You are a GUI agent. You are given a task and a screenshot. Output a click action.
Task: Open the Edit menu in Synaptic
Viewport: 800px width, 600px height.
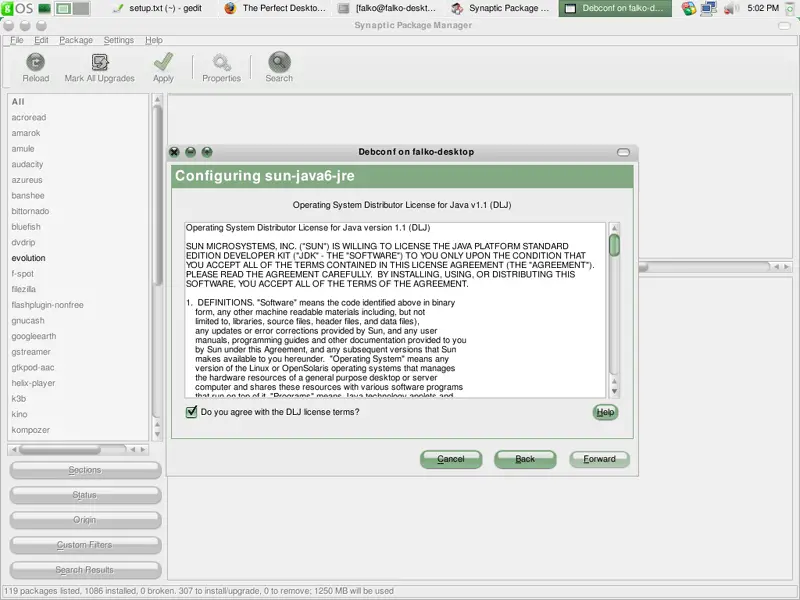41,40
